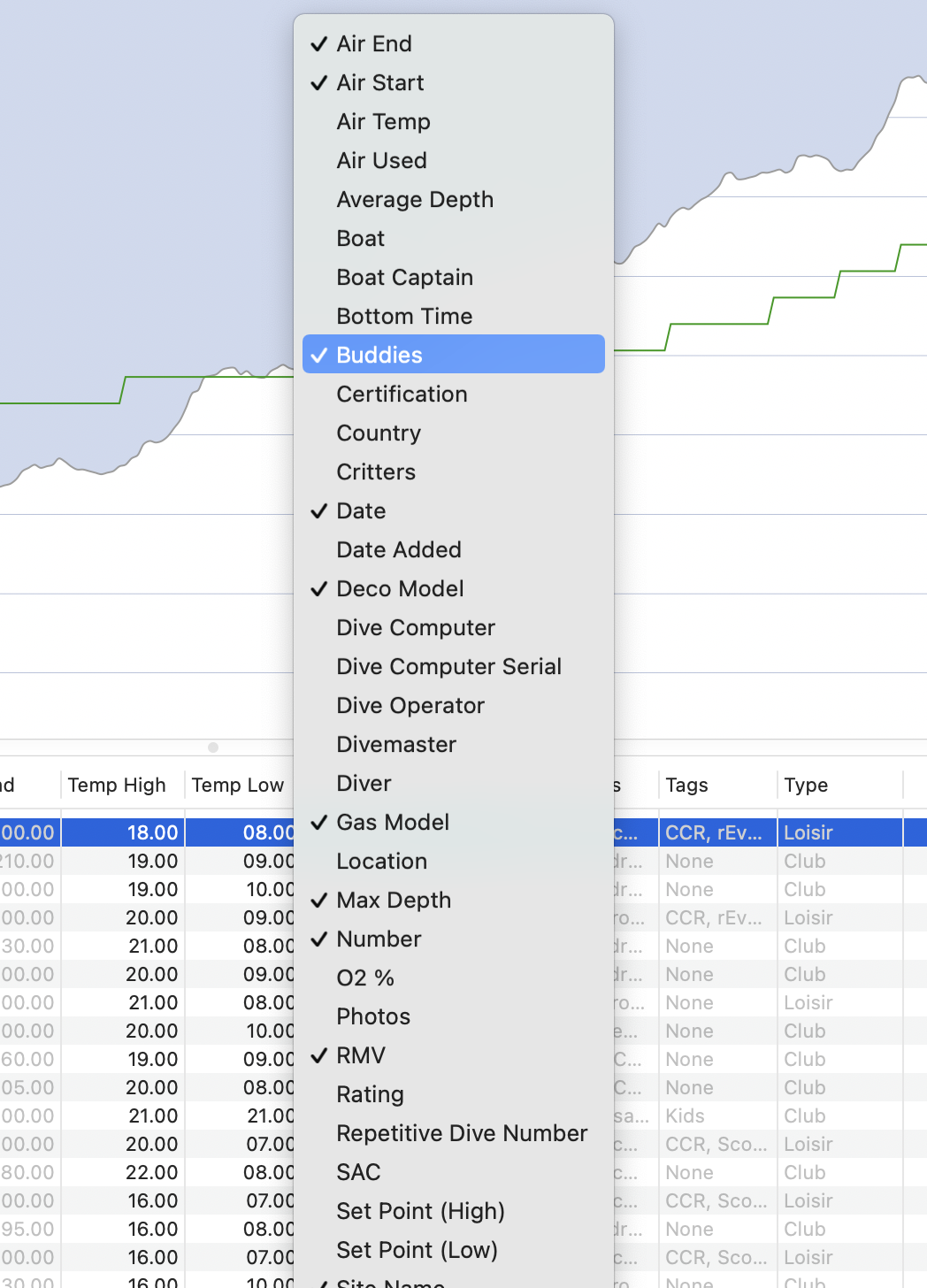Disable the Deco Model column checkmark
The height and width of the screenshot is (1288, 927).
click(x=400, y=588)
